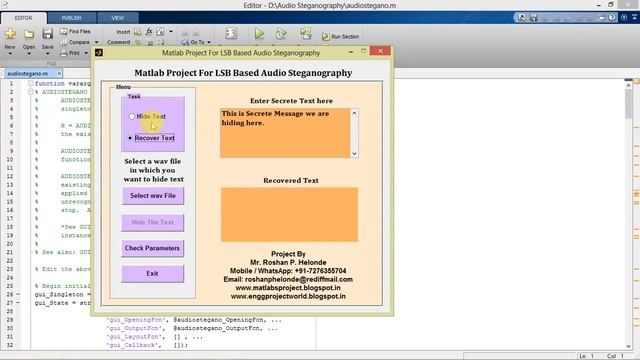Image resolution: width=640 pixels, height=360 pixels.
Task: Open the Save dropdown arrow
Action: pyautogui.click(x=47, y=53)
